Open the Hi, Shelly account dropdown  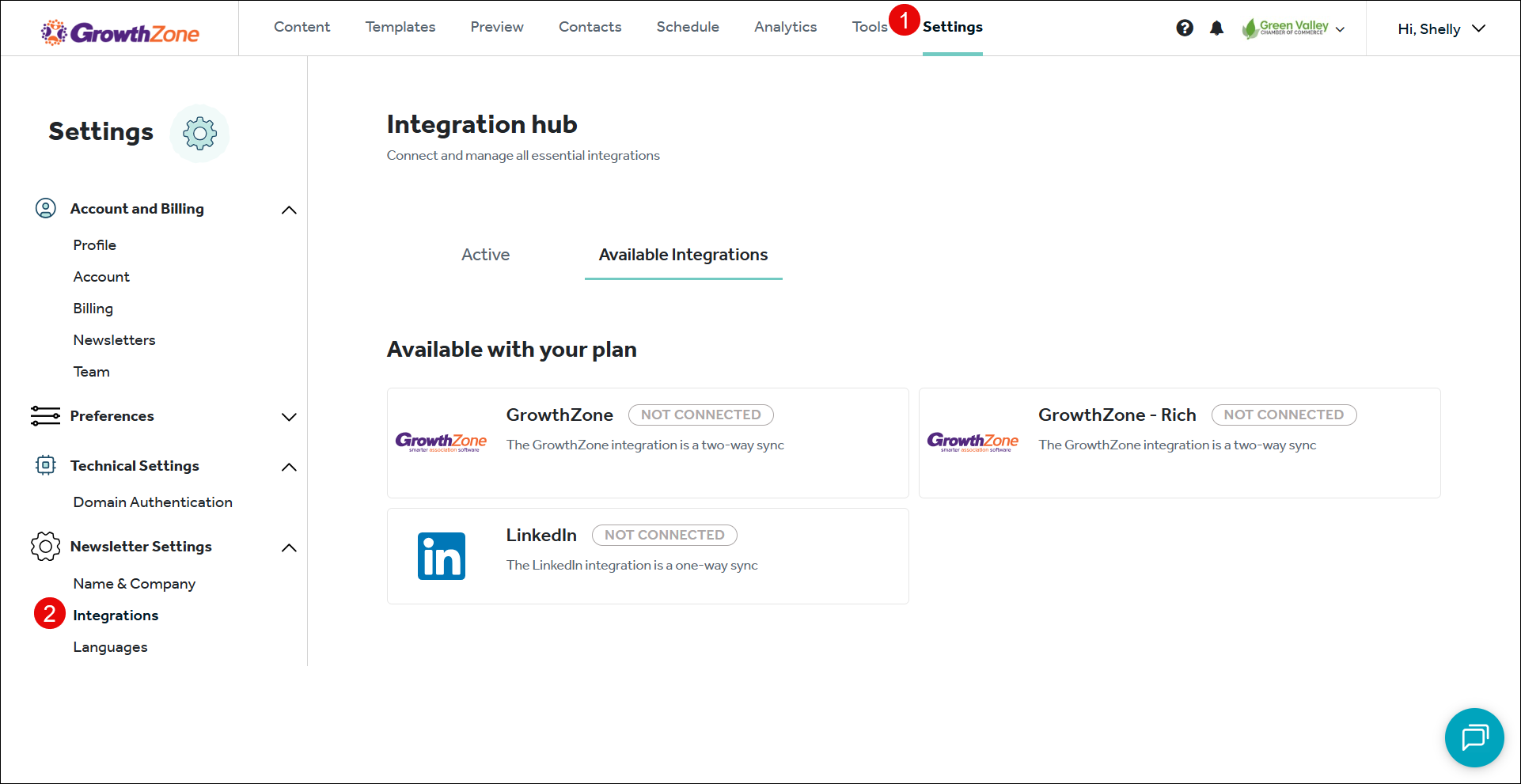[x=1442, y=28]
